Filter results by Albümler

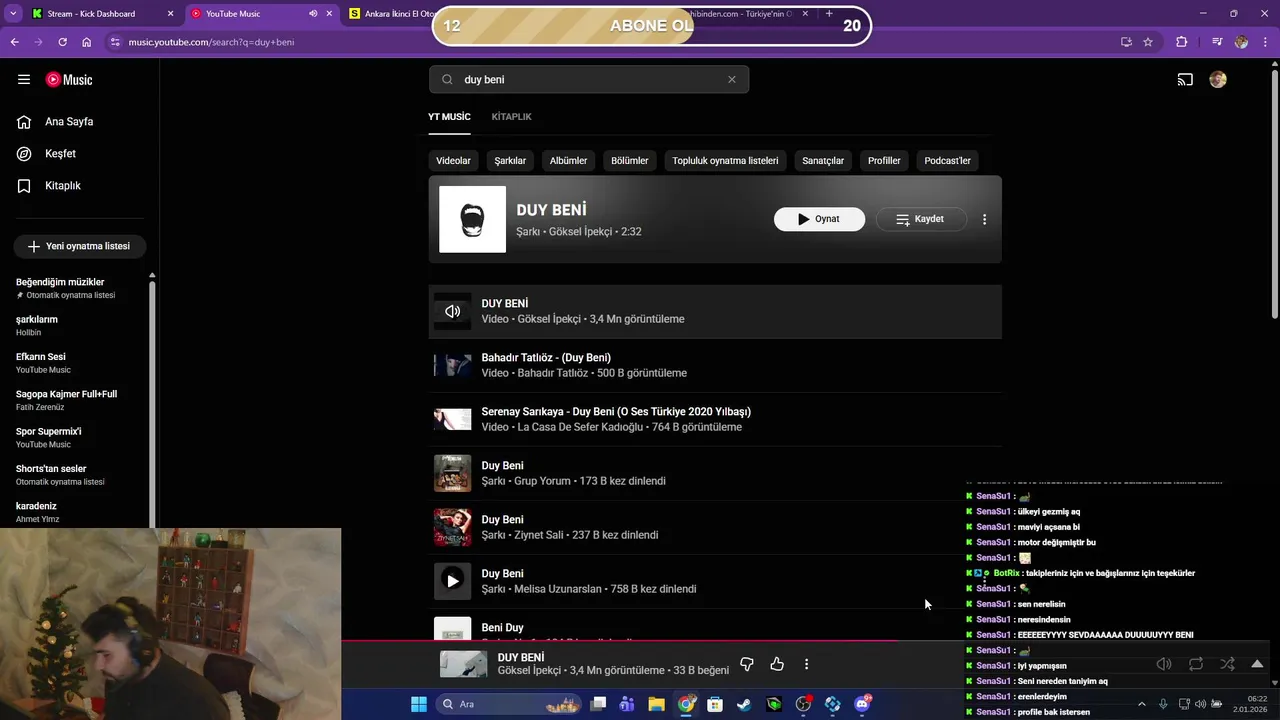568,160
